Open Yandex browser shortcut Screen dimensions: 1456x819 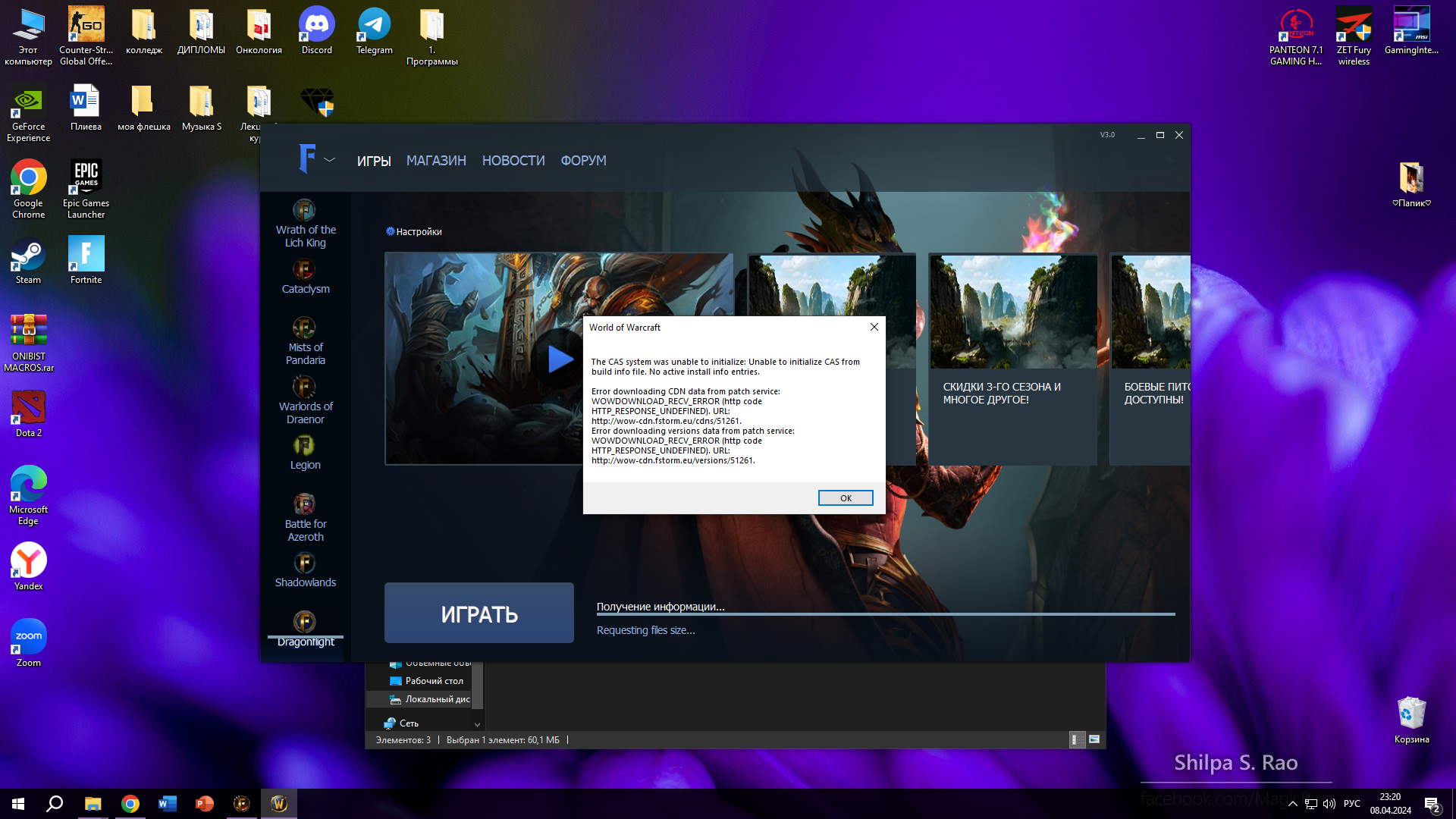[29, 567]
